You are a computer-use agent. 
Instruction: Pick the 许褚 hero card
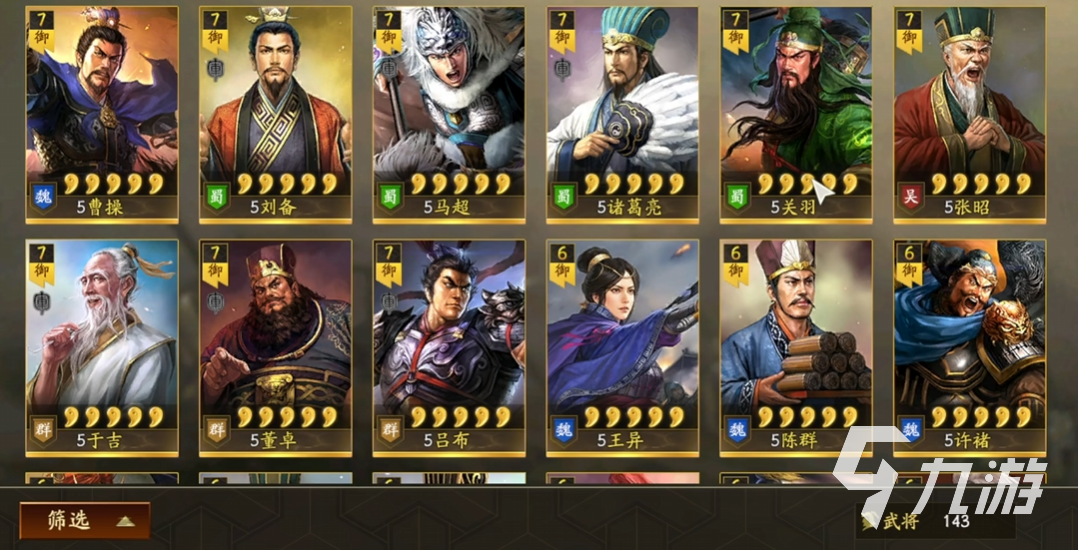[x=969, y=348]
